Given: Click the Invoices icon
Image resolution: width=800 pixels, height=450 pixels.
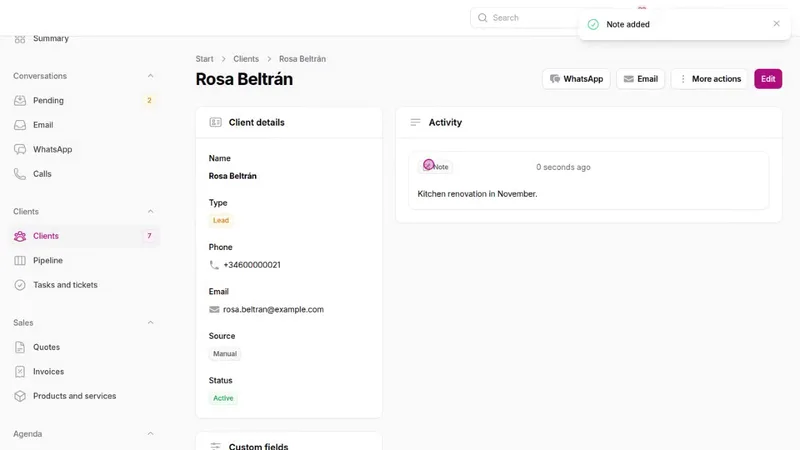Looking at the screenshot, I should [x=20, y=372].
